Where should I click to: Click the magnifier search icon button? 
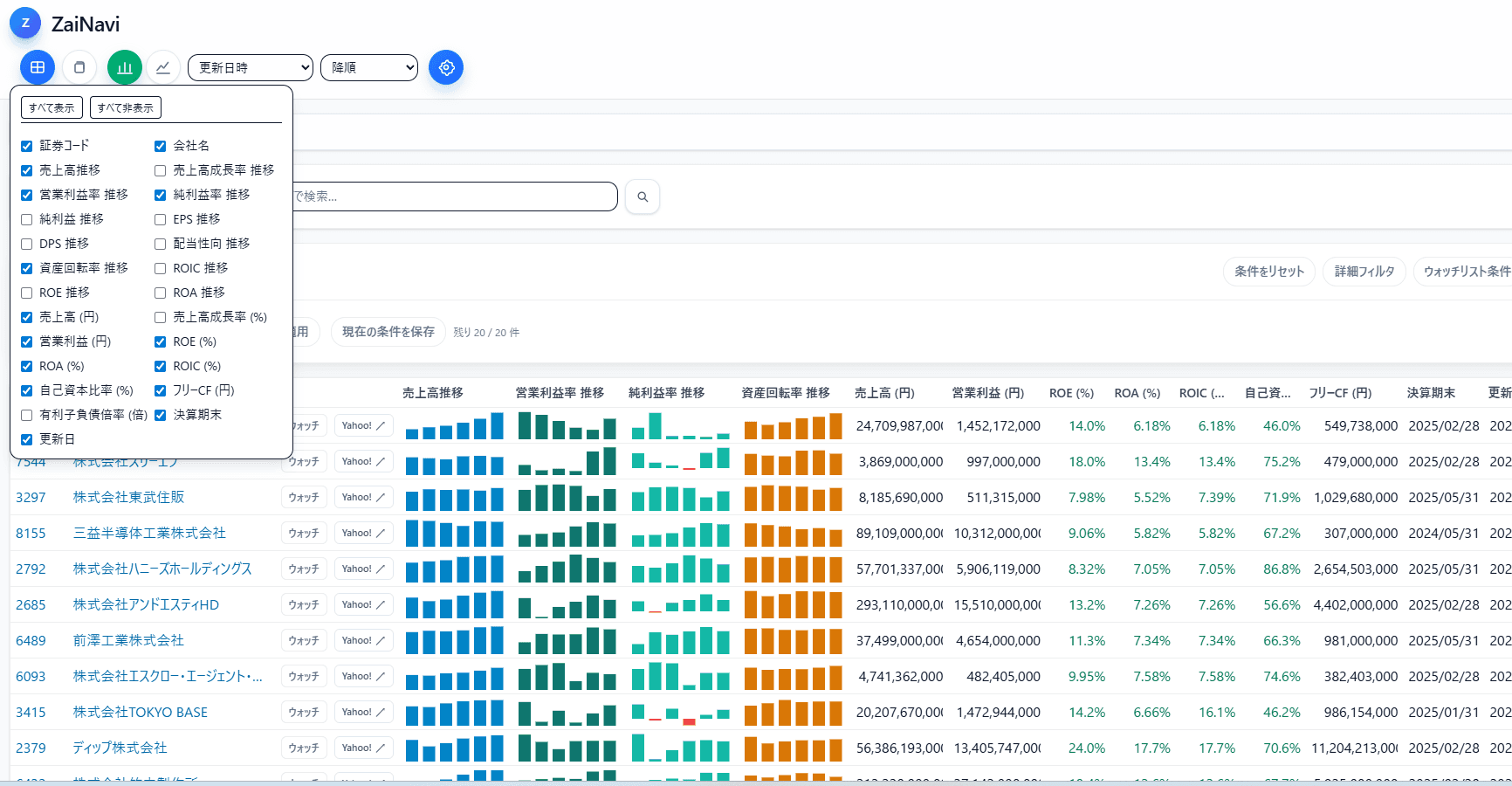pyautogui.click(x=643, y=196)
